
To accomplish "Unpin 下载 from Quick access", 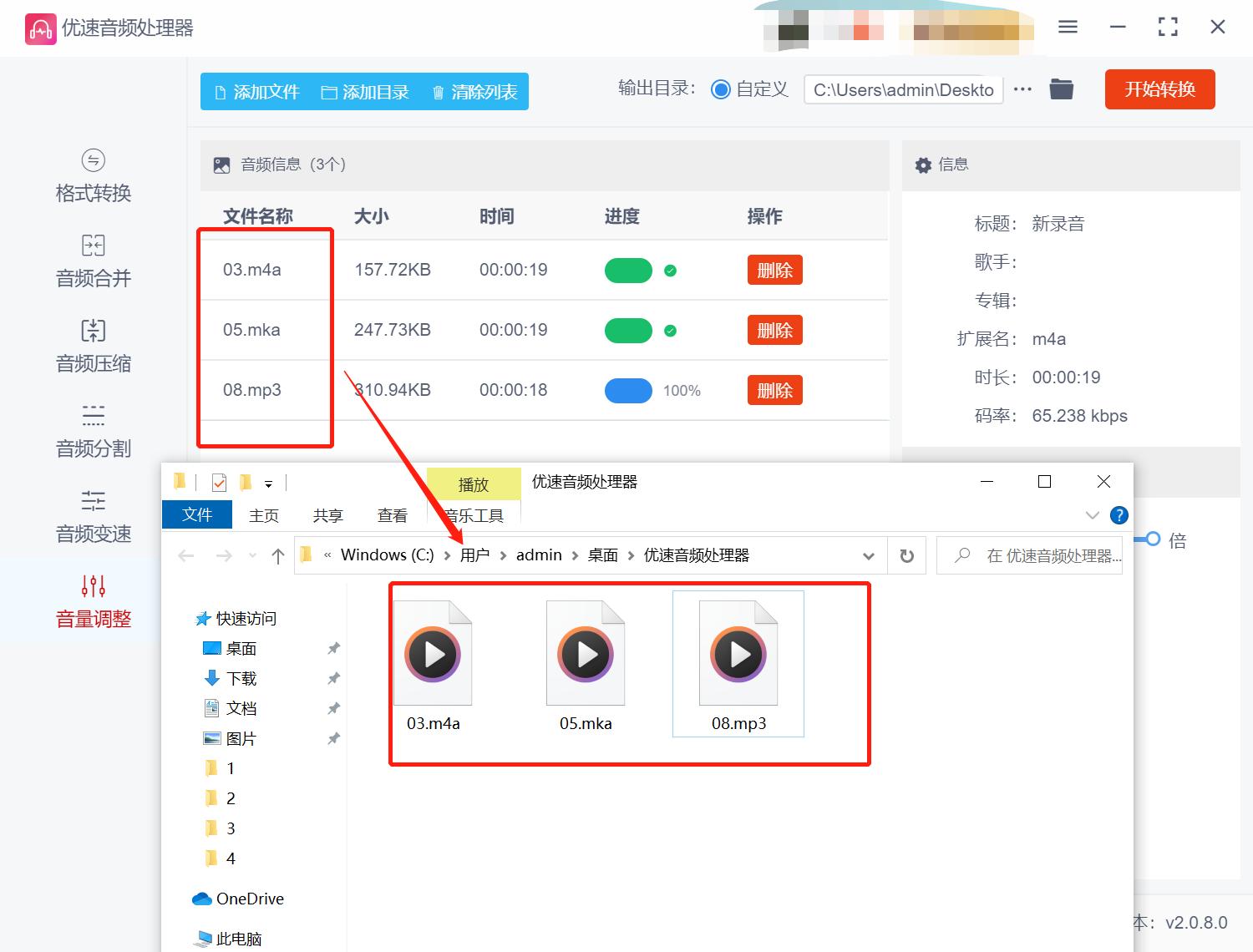I will coord(333,678).
